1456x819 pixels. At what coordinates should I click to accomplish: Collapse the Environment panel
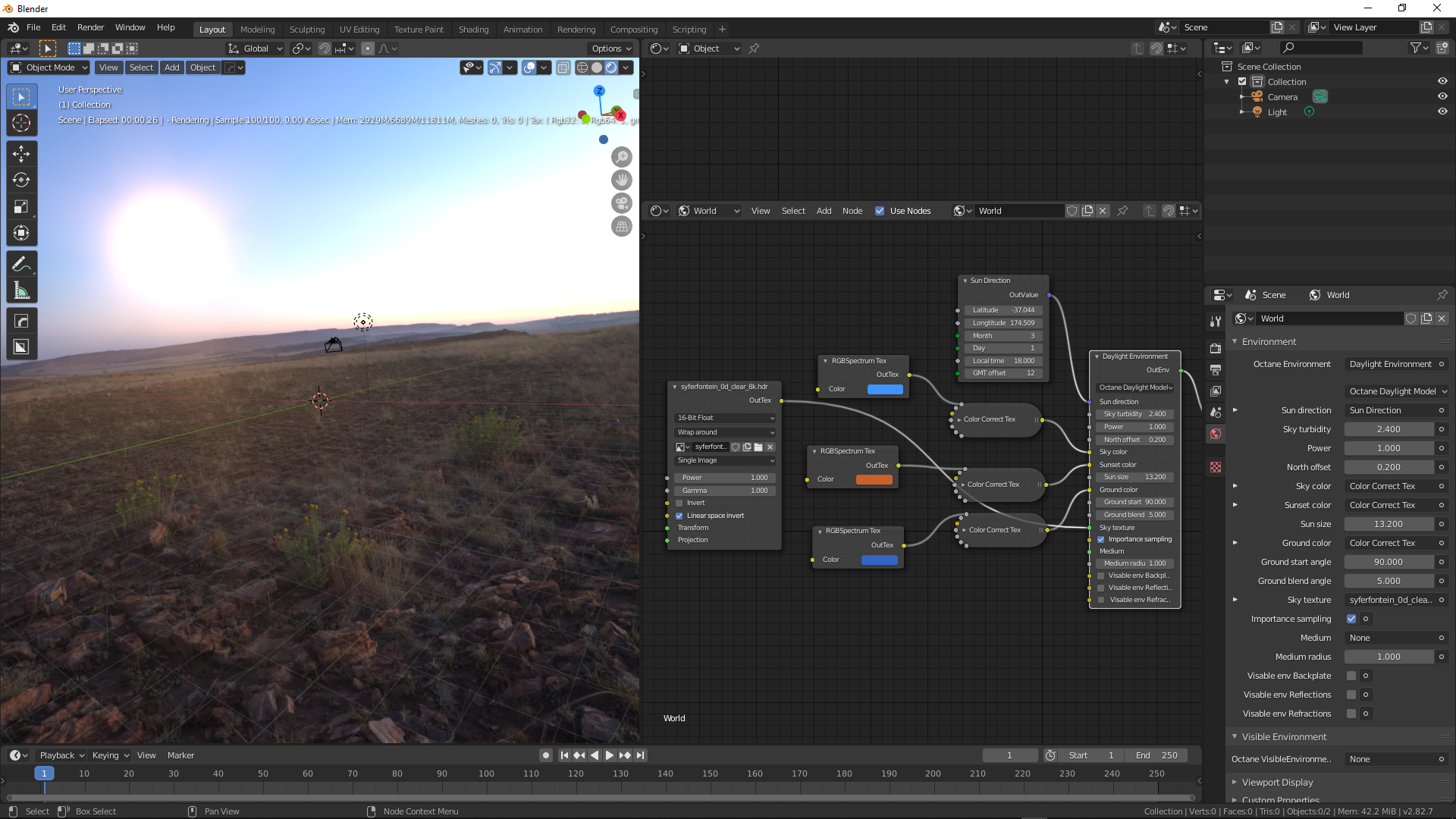tap(1269, 342)
